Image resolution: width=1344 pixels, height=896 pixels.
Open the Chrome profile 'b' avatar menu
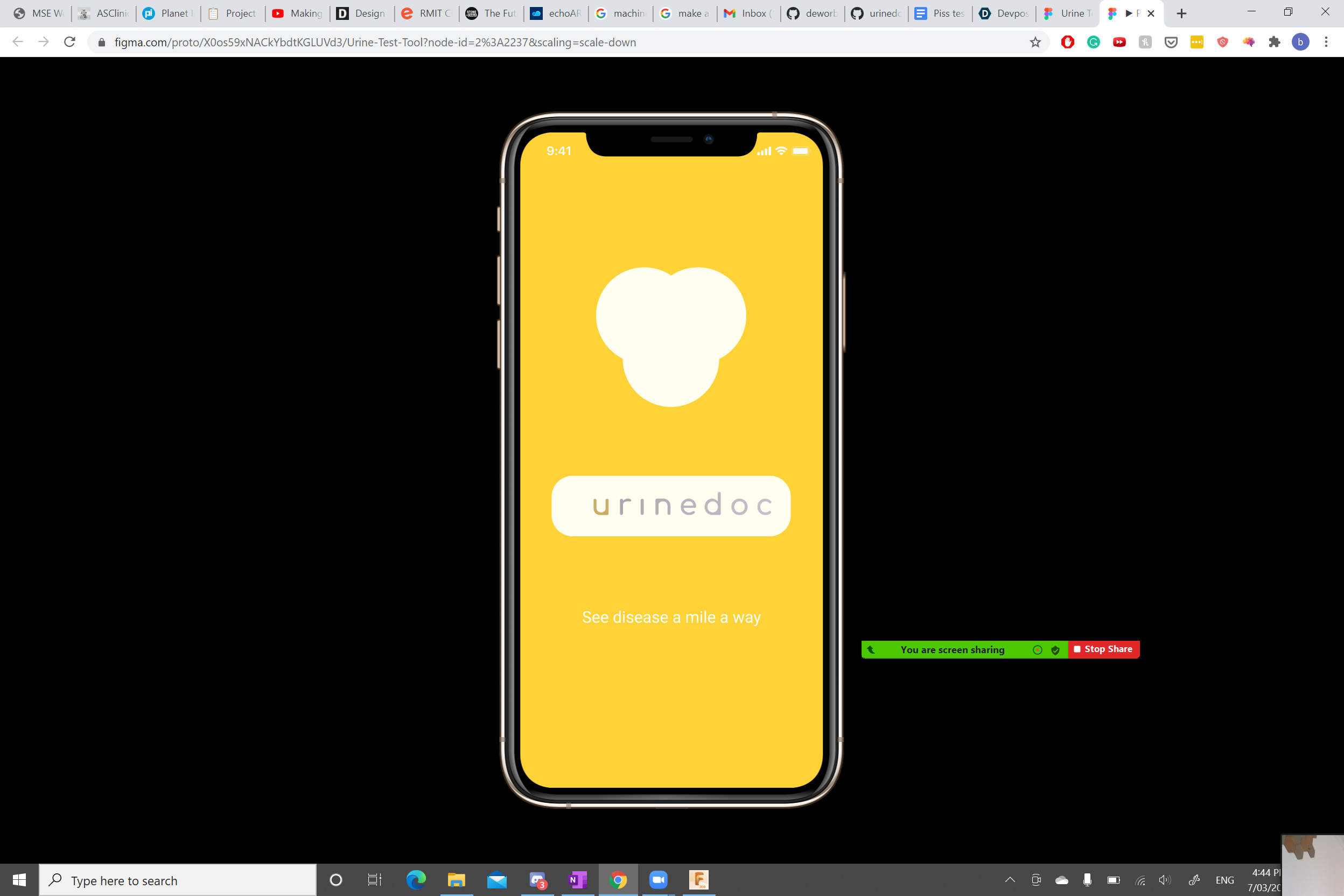coord(1300,41)
